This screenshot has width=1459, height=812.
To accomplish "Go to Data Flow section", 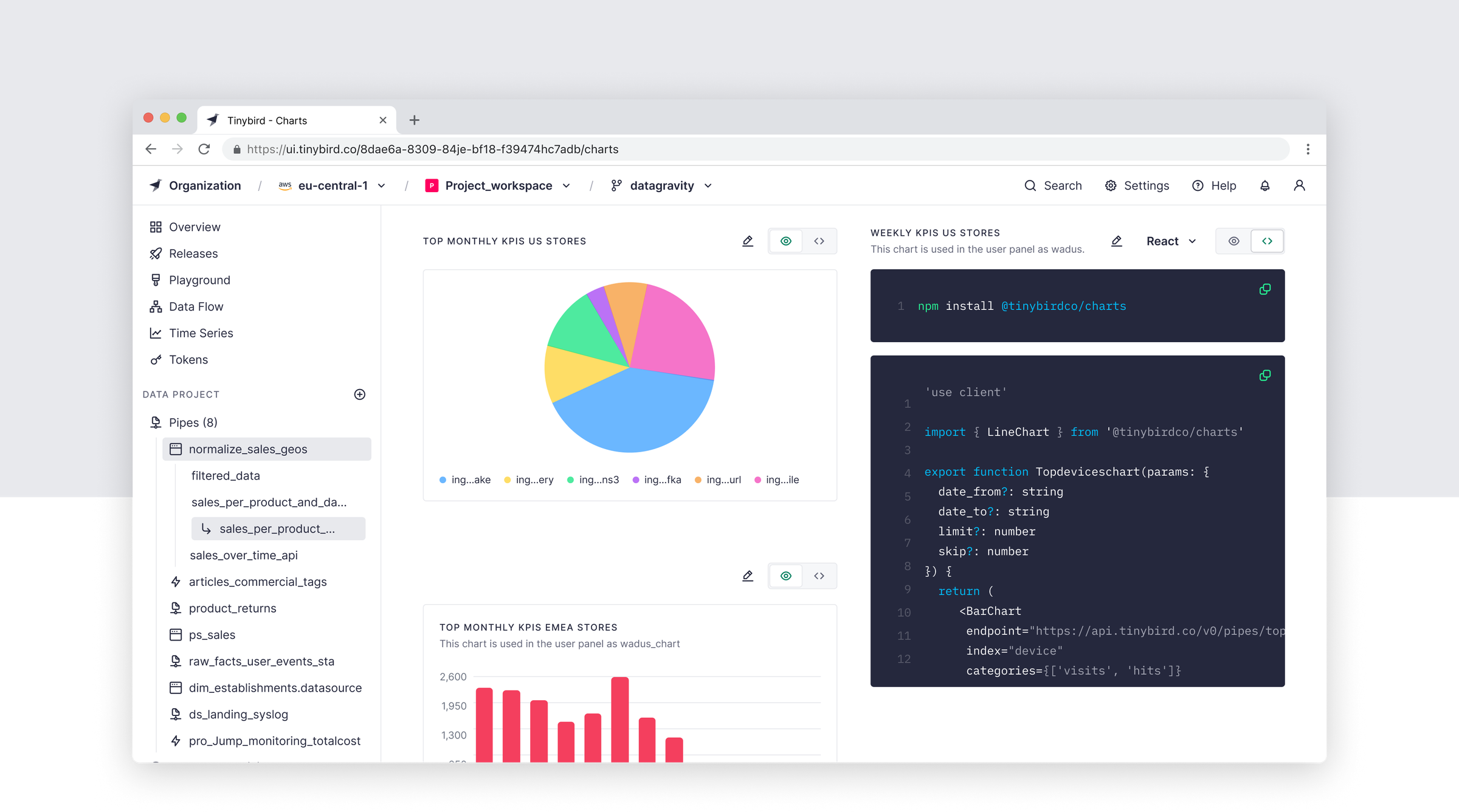I will pos(196,307).
